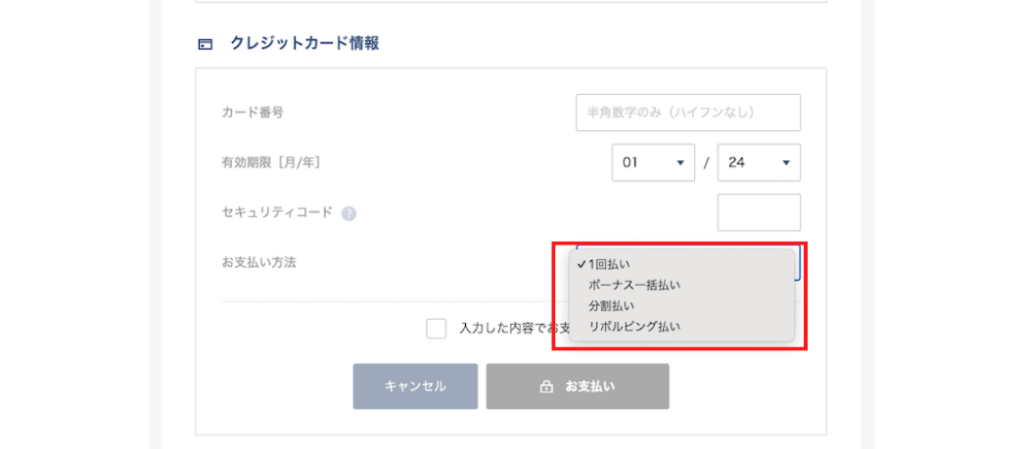Click the 有効期限 [月/年] label
This screenshot has height=449, width=1024.
270,162
